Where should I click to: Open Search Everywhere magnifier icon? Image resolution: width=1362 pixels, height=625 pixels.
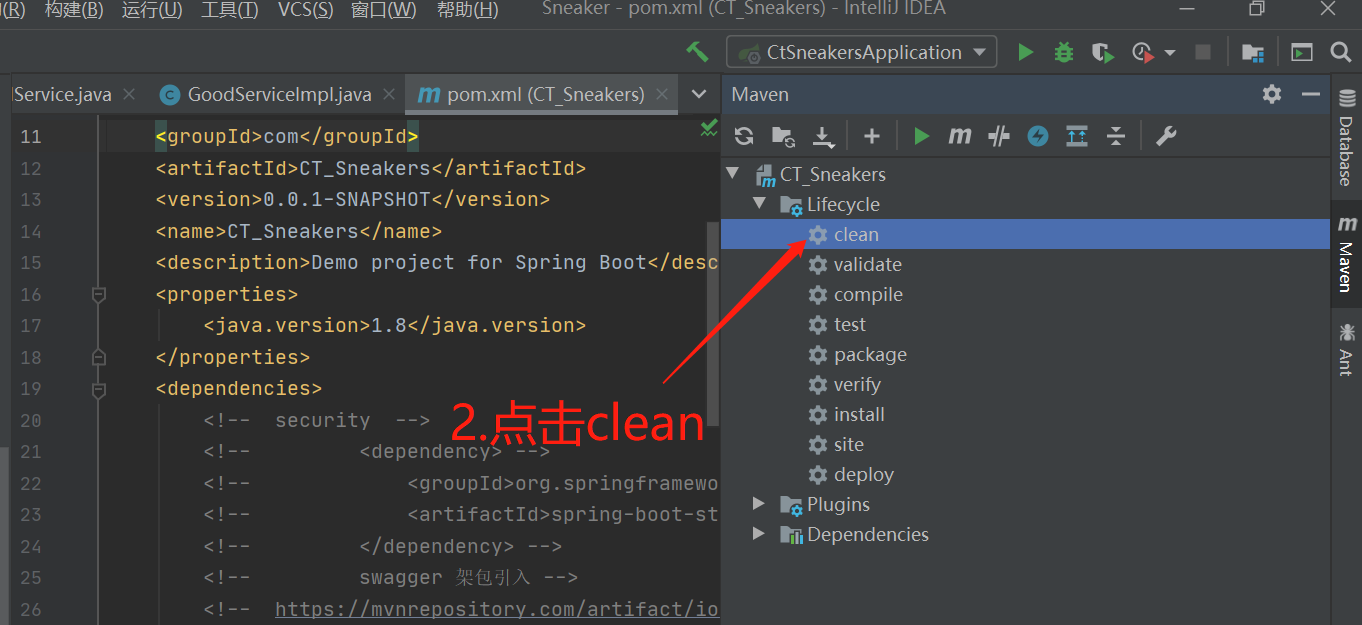(1341, 52)
